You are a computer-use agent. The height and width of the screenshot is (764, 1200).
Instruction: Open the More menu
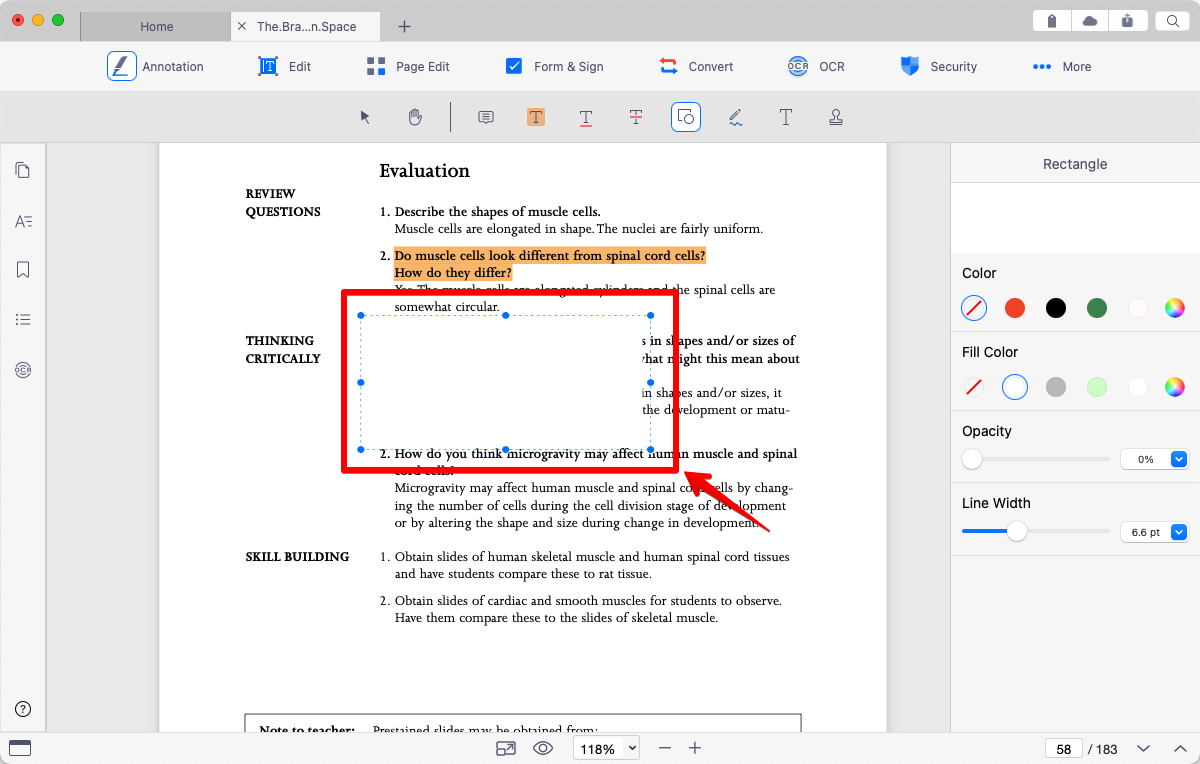(1062, 66)
